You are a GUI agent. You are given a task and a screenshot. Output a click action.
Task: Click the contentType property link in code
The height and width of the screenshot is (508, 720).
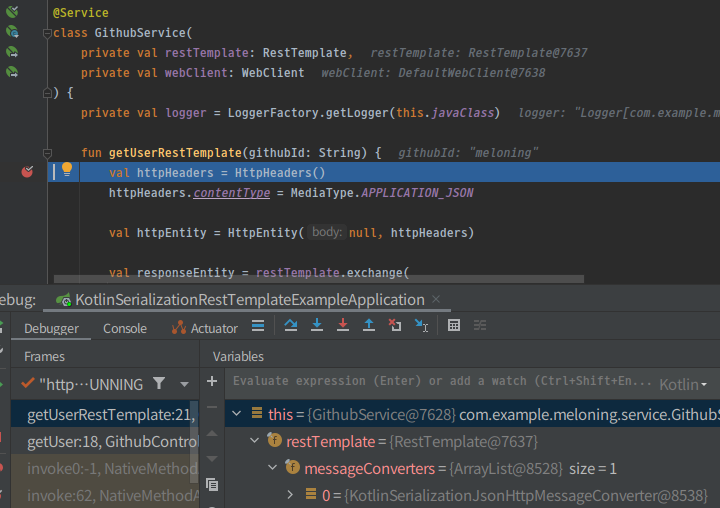point(231,193)
